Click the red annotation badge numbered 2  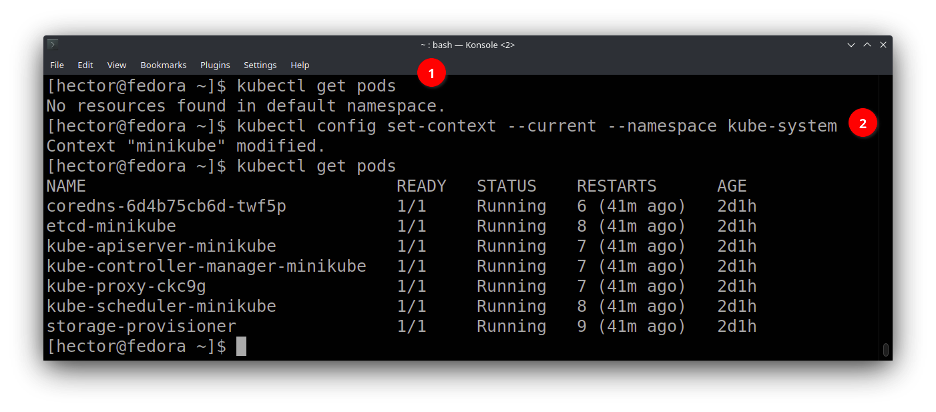pos(863,124)
